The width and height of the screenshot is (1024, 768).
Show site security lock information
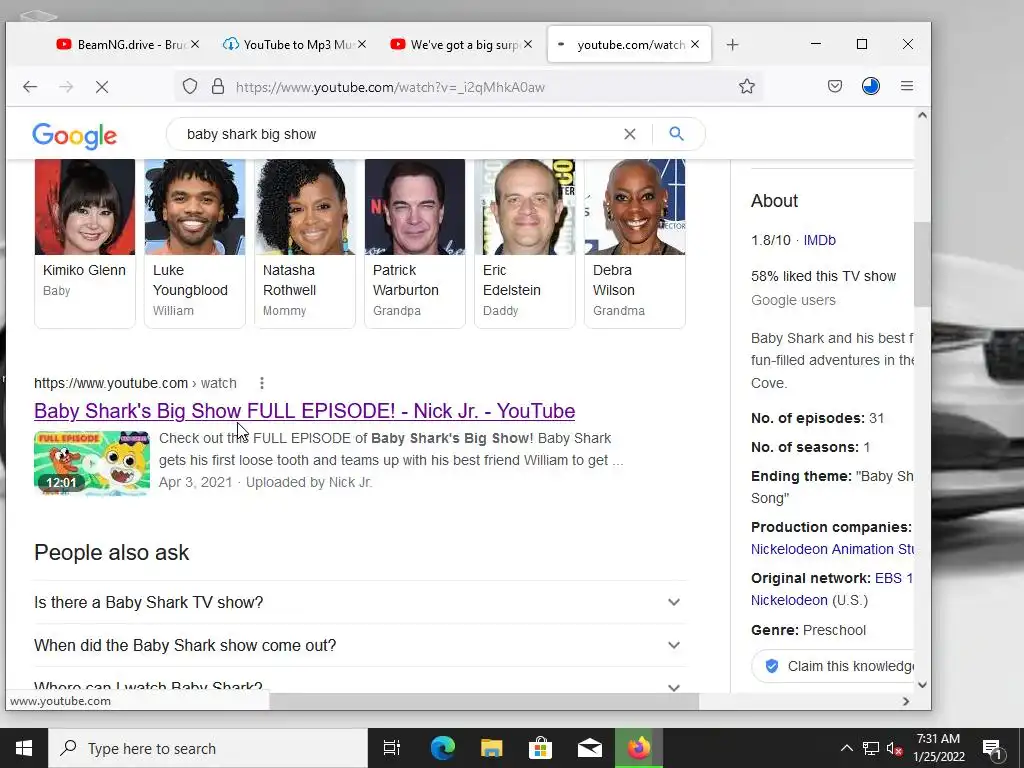click(218, 86)
